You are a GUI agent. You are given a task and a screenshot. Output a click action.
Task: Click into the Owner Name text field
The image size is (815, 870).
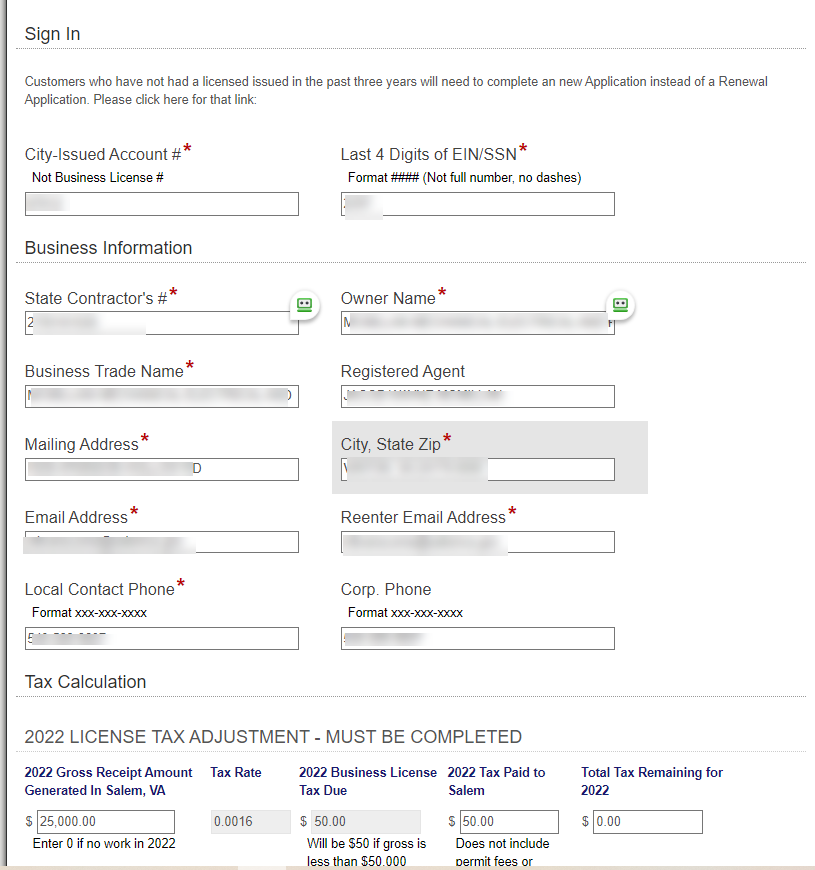tap(477, 323)
